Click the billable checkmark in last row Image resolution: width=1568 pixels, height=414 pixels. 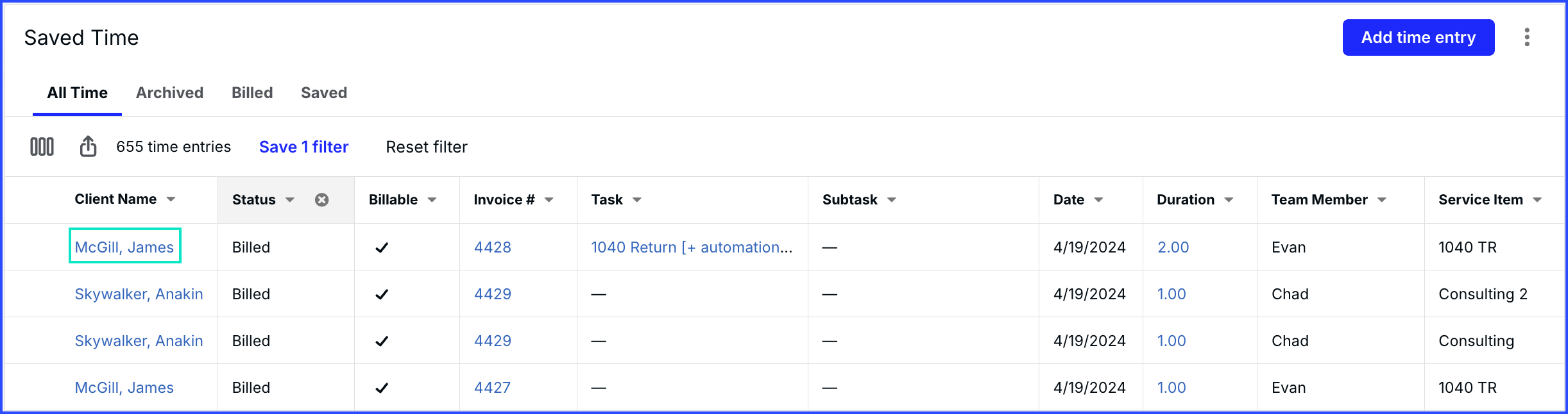pyautogui.click(x=382, y=388)
